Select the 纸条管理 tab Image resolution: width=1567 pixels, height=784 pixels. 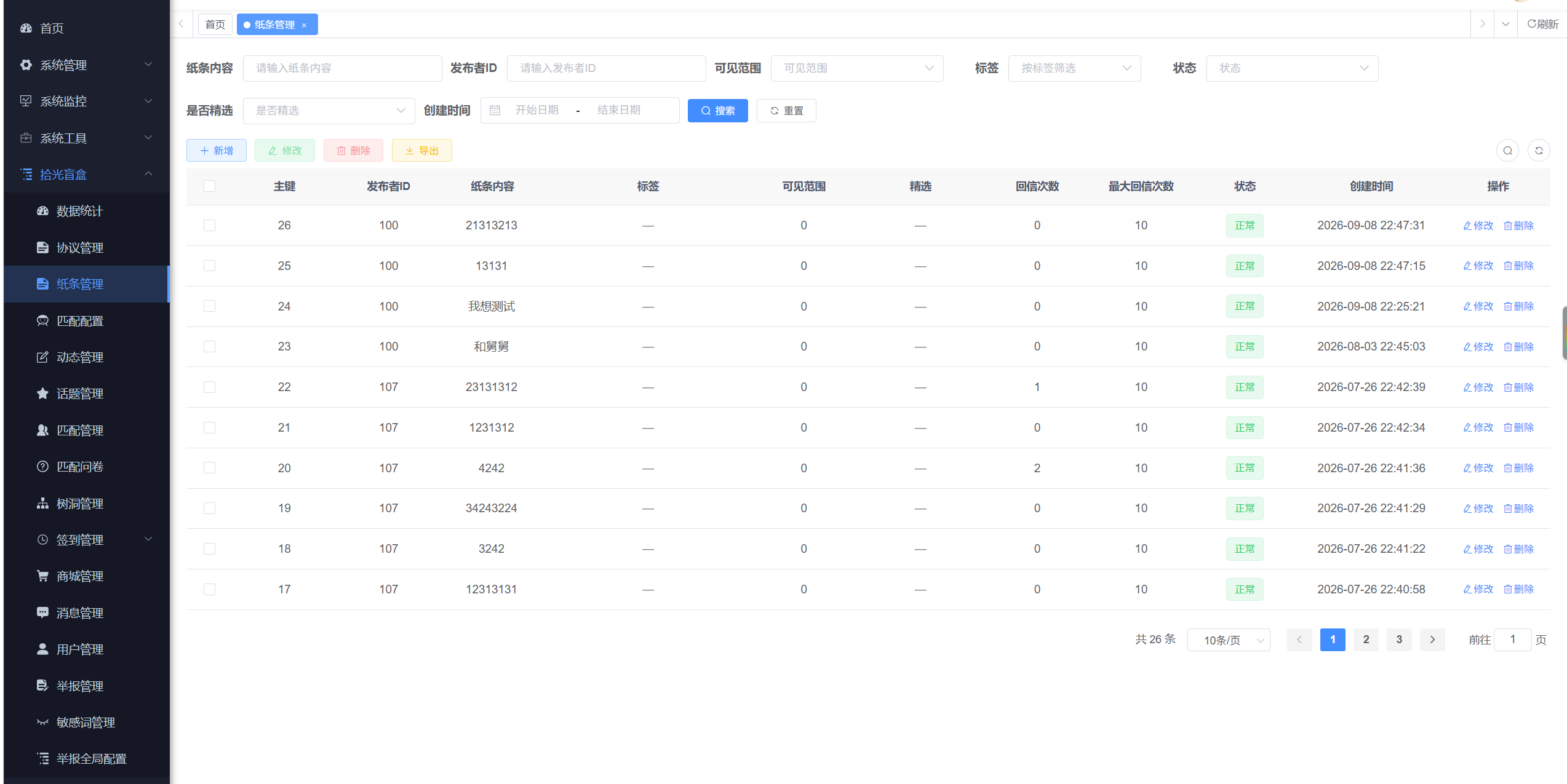coord(277,25)
